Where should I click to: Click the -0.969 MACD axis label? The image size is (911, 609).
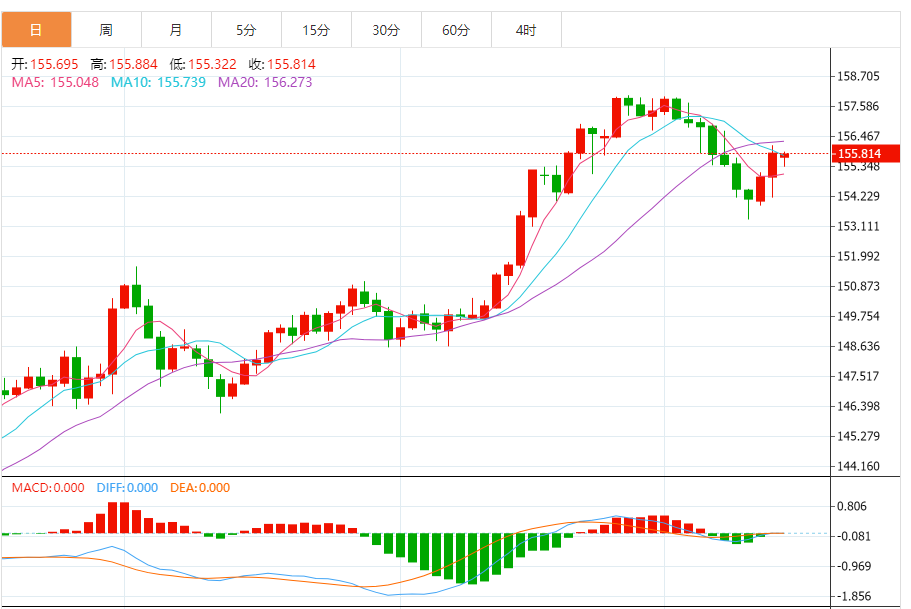(x=854, y=566)
